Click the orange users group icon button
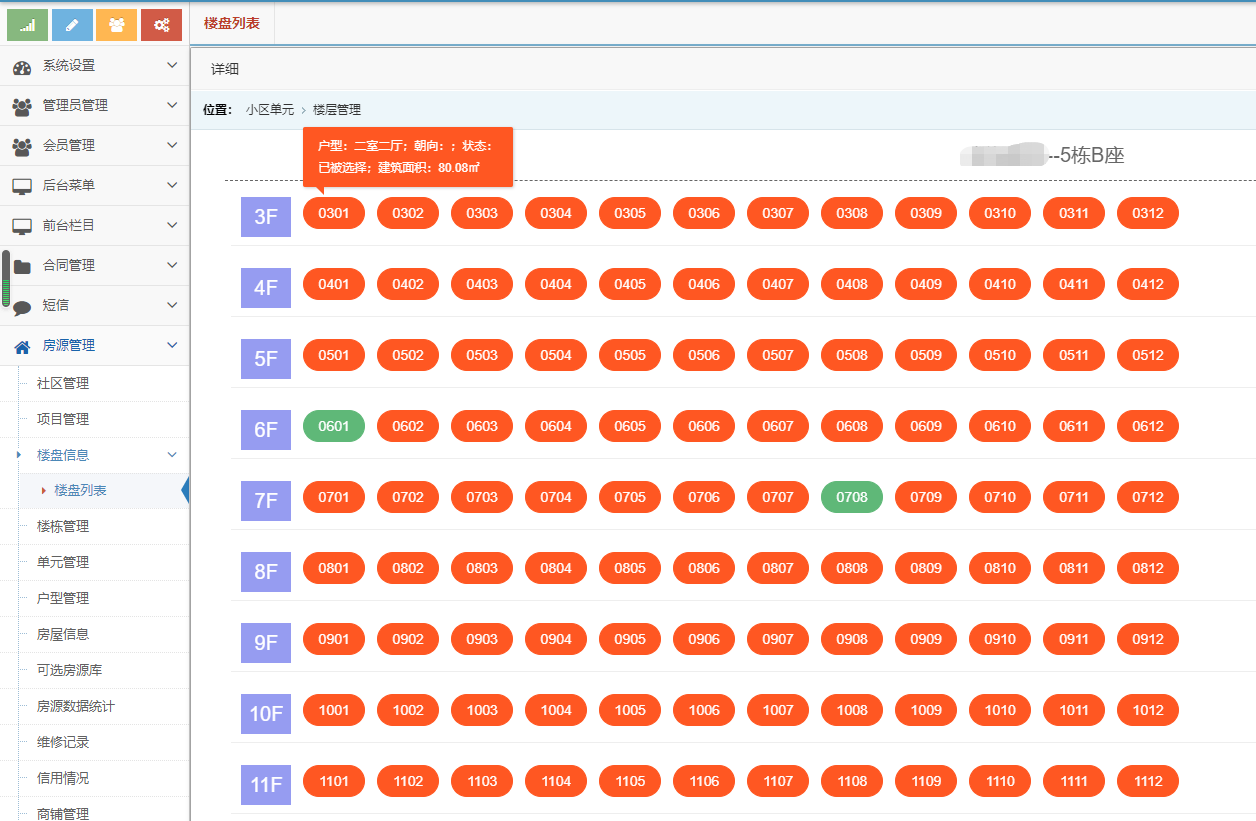Screen dimensions: 1256x821 coord(117,25)
